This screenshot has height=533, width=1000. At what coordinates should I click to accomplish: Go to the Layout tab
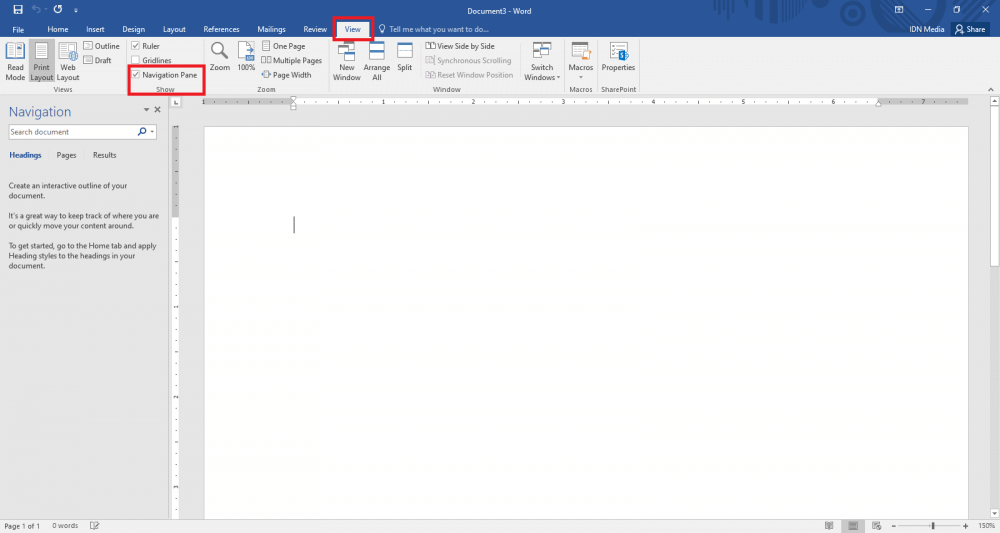tap(174, 29)
